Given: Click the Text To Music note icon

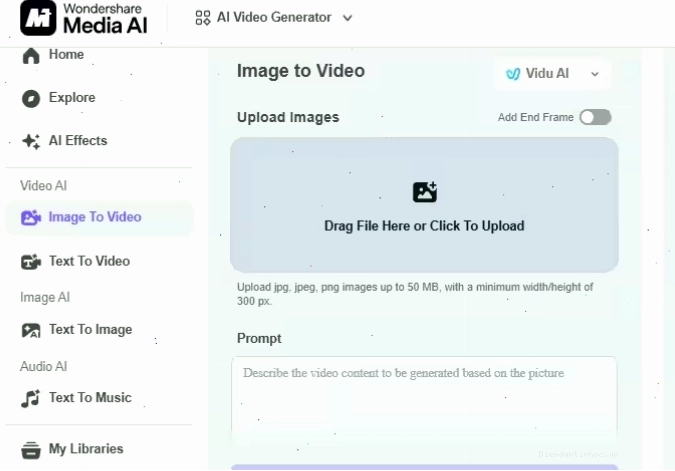Looking at the screenshot, I should pos(31,398).
